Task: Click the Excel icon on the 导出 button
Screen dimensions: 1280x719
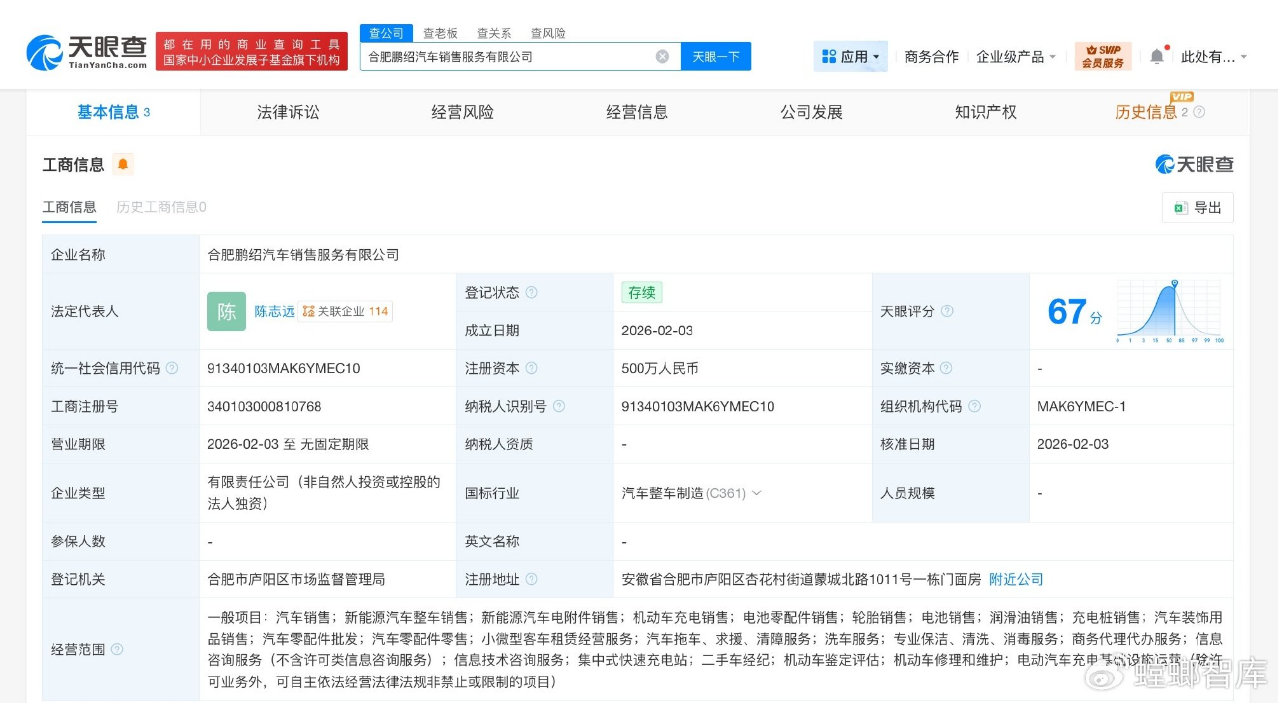Action: point(1180,207)
